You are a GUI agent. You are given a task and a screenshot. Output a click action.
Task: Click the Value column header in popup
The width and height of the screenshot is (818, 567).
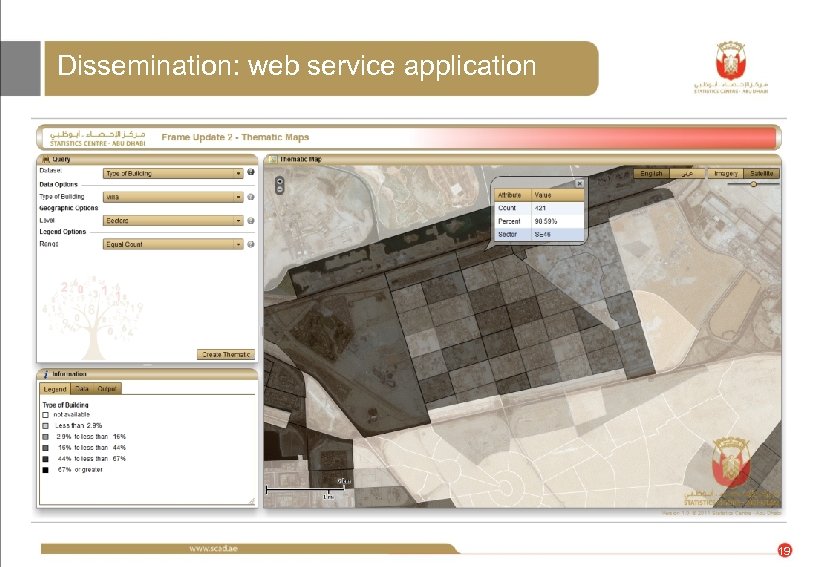(x=558, y=195)
